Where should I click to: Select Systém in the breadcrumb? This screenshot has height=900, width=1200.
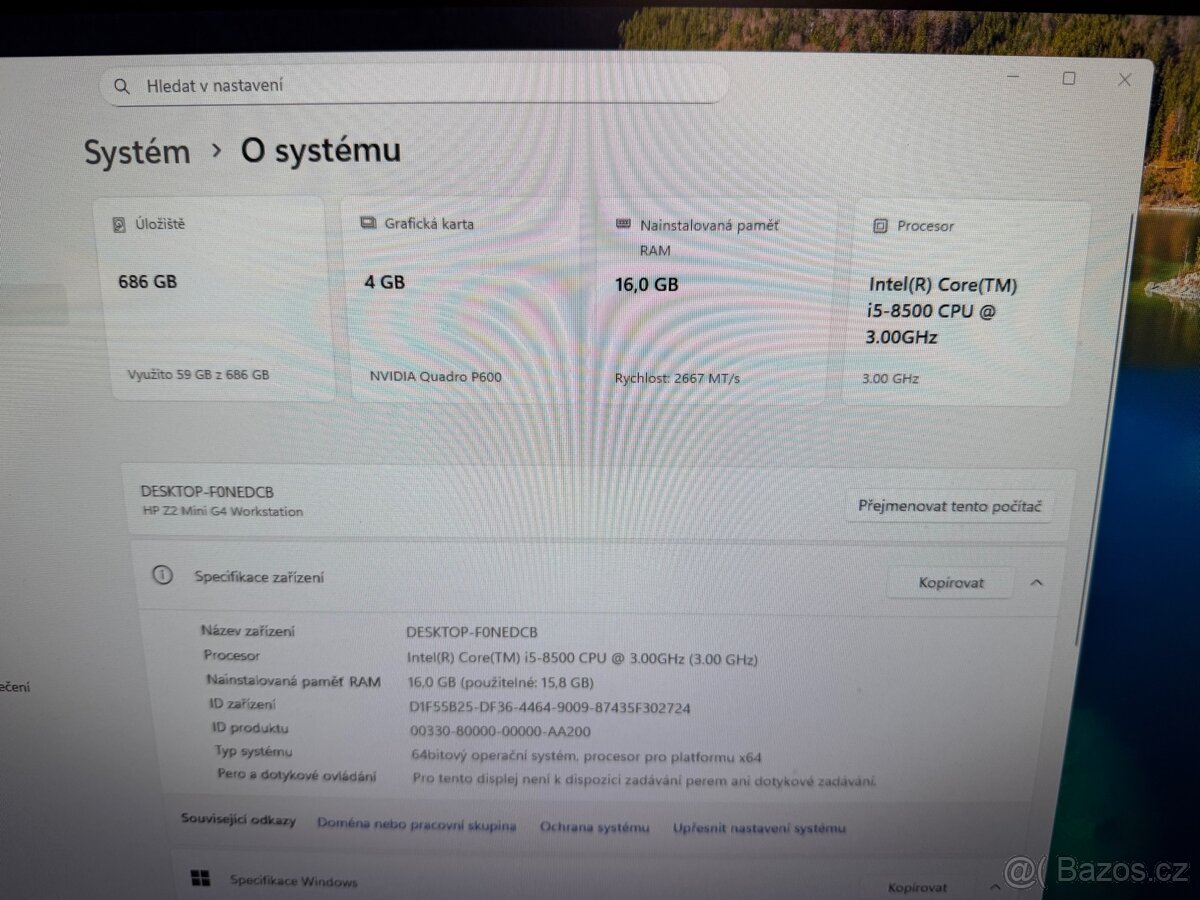pyautogui.click(x=137, y=152)
